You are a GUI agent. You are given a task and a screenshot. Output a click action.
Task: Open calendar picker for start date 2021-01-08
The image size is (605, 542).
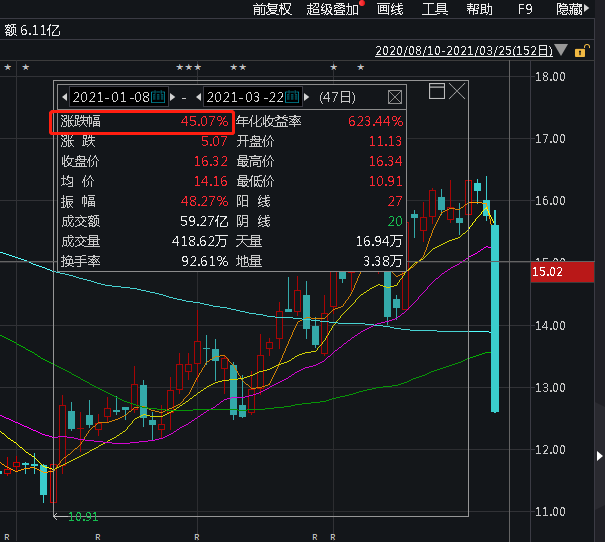click(x=158, y=96)
